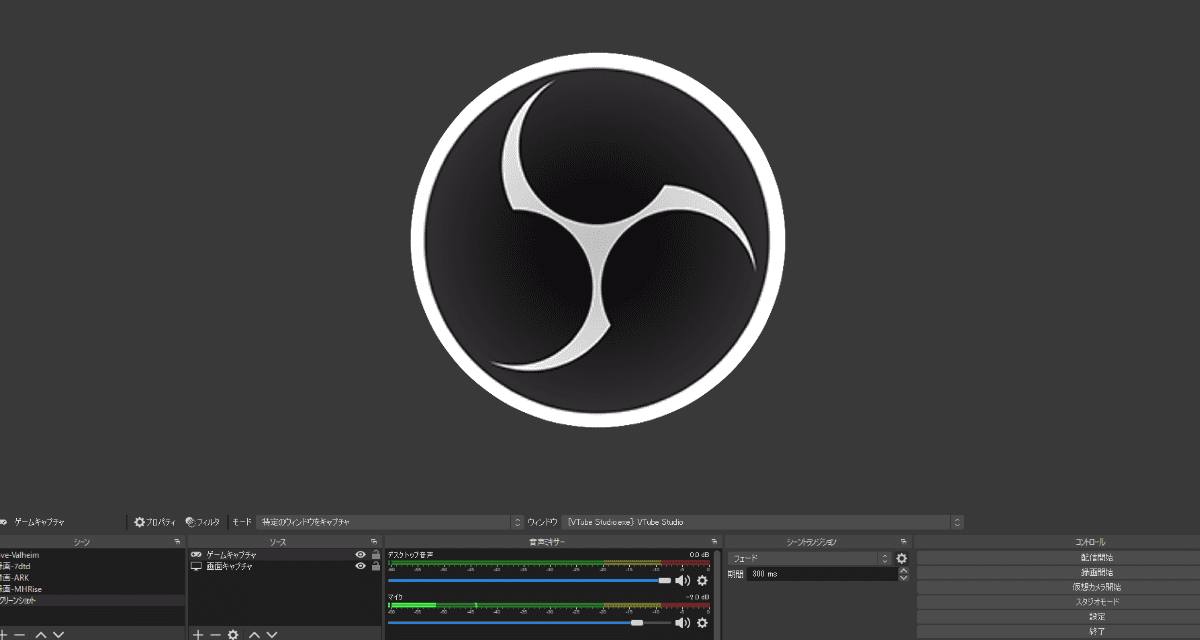Open フィルタ (Filters) for the selected source

[x=202, y=522]
